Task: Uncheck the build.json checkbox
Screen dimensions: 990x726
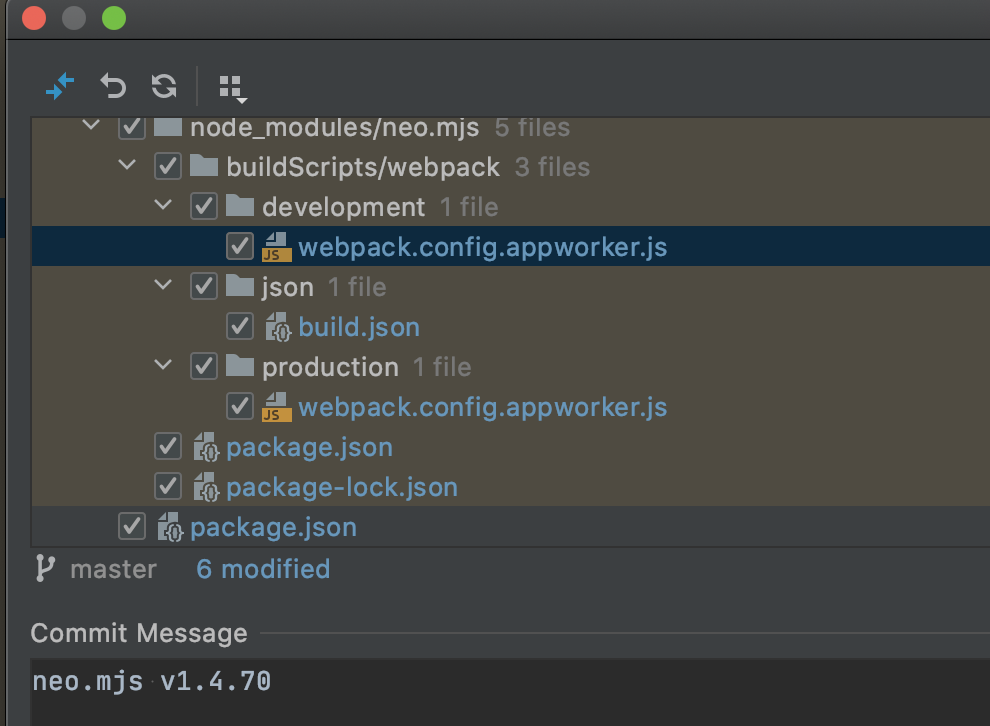Action: tap(240, 326)
